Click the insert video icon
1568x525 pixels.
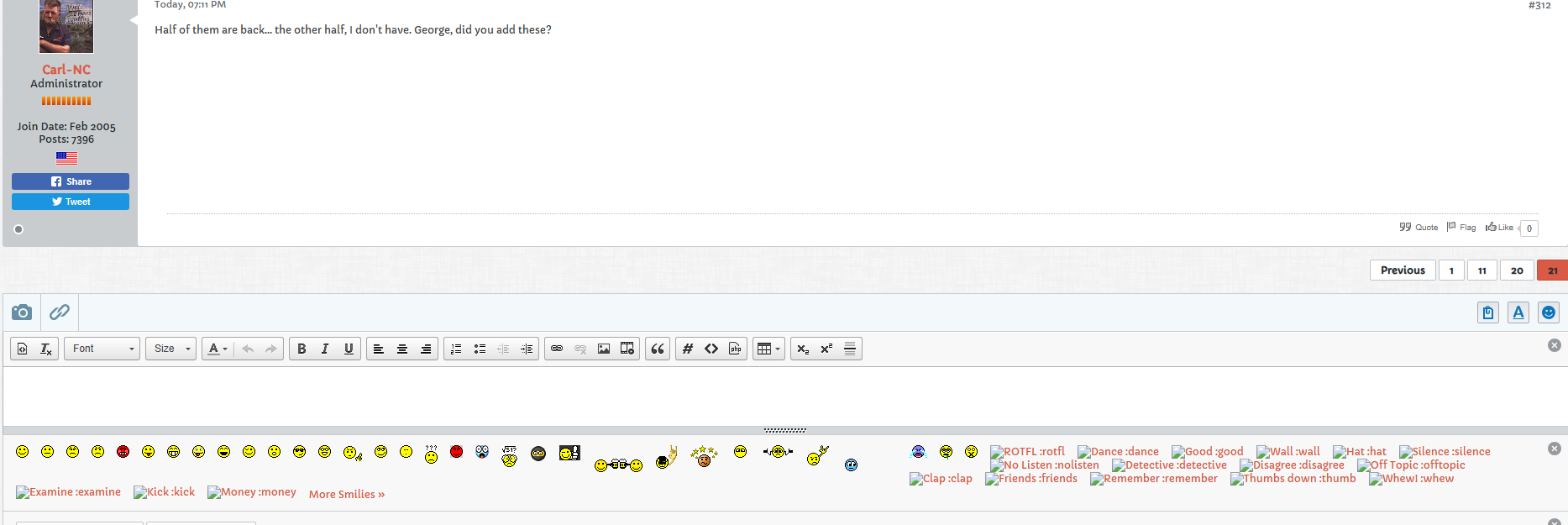(x=627, y=349)
